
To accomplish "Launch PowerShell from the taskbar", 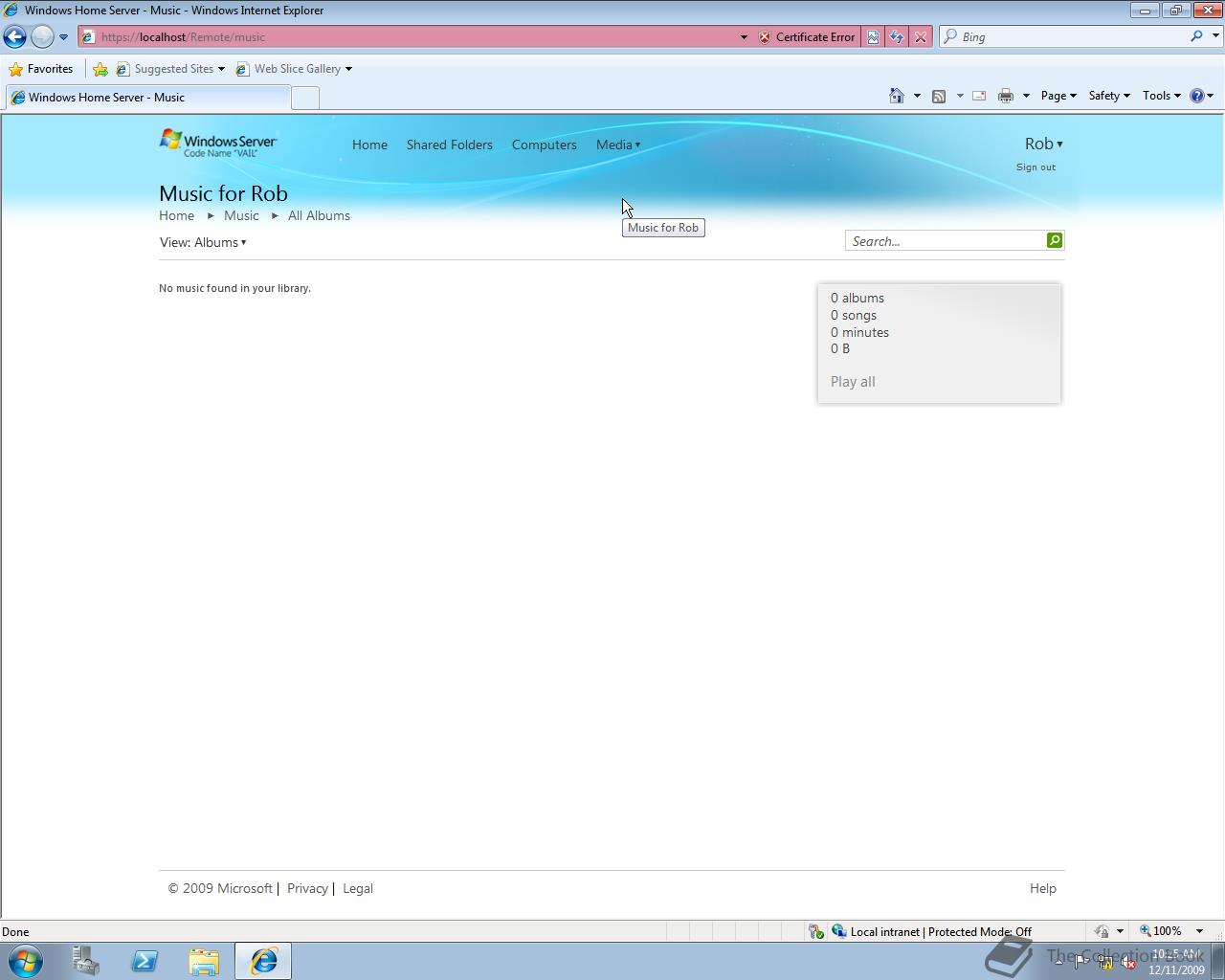I will [145, 961].
